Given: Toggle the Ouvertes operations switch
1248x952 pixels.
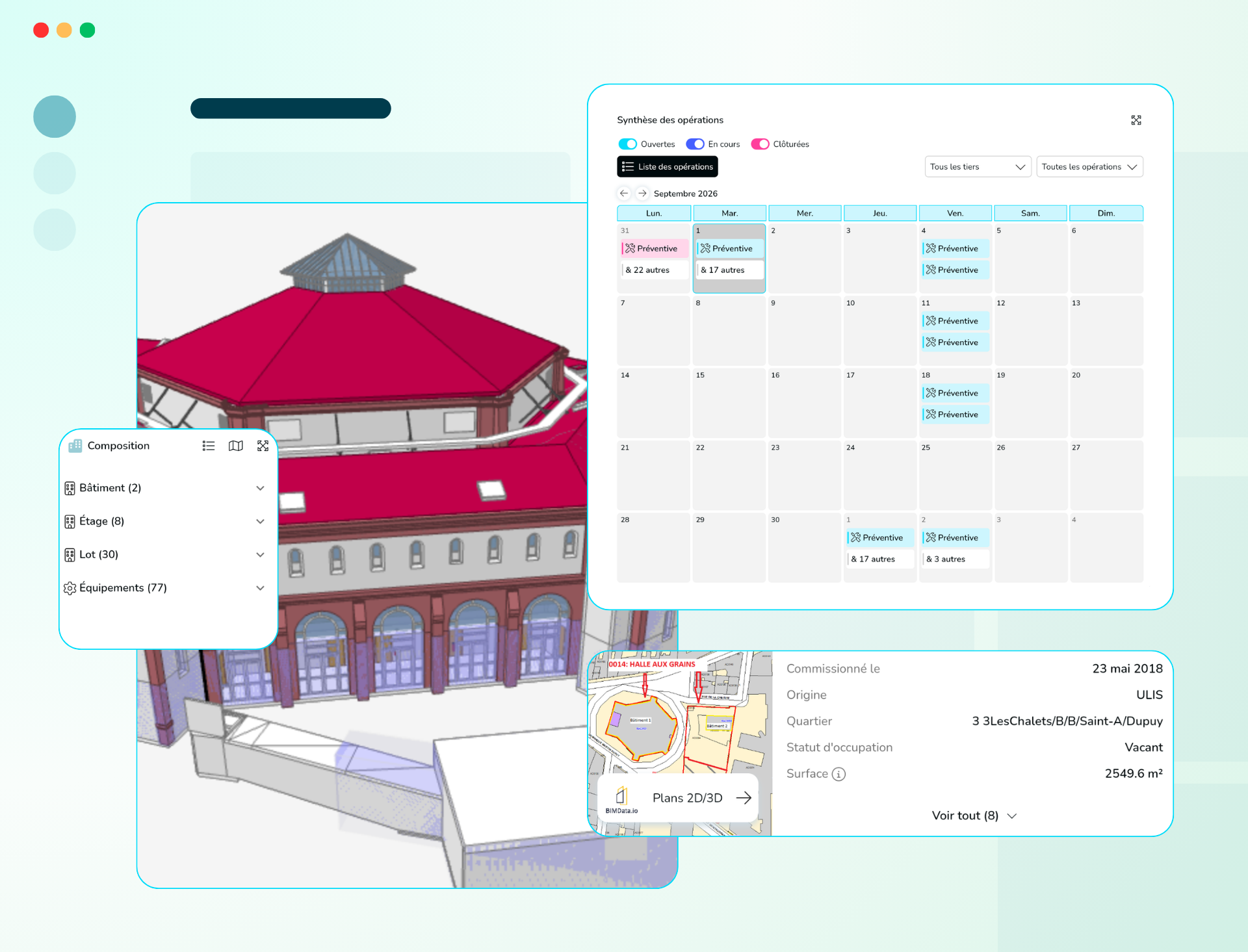Looking at the screenshot, I should click(627, 144).
